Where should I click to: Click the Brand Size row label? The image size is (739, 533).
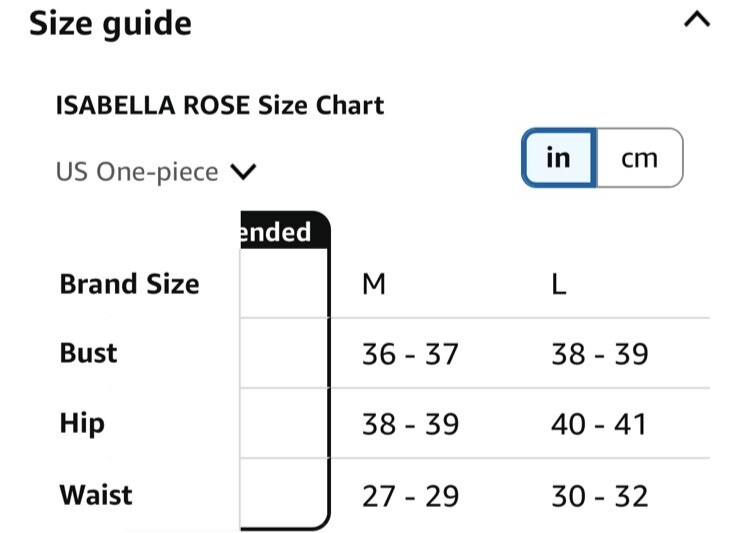pyautogui.click(x=130, y=284)
